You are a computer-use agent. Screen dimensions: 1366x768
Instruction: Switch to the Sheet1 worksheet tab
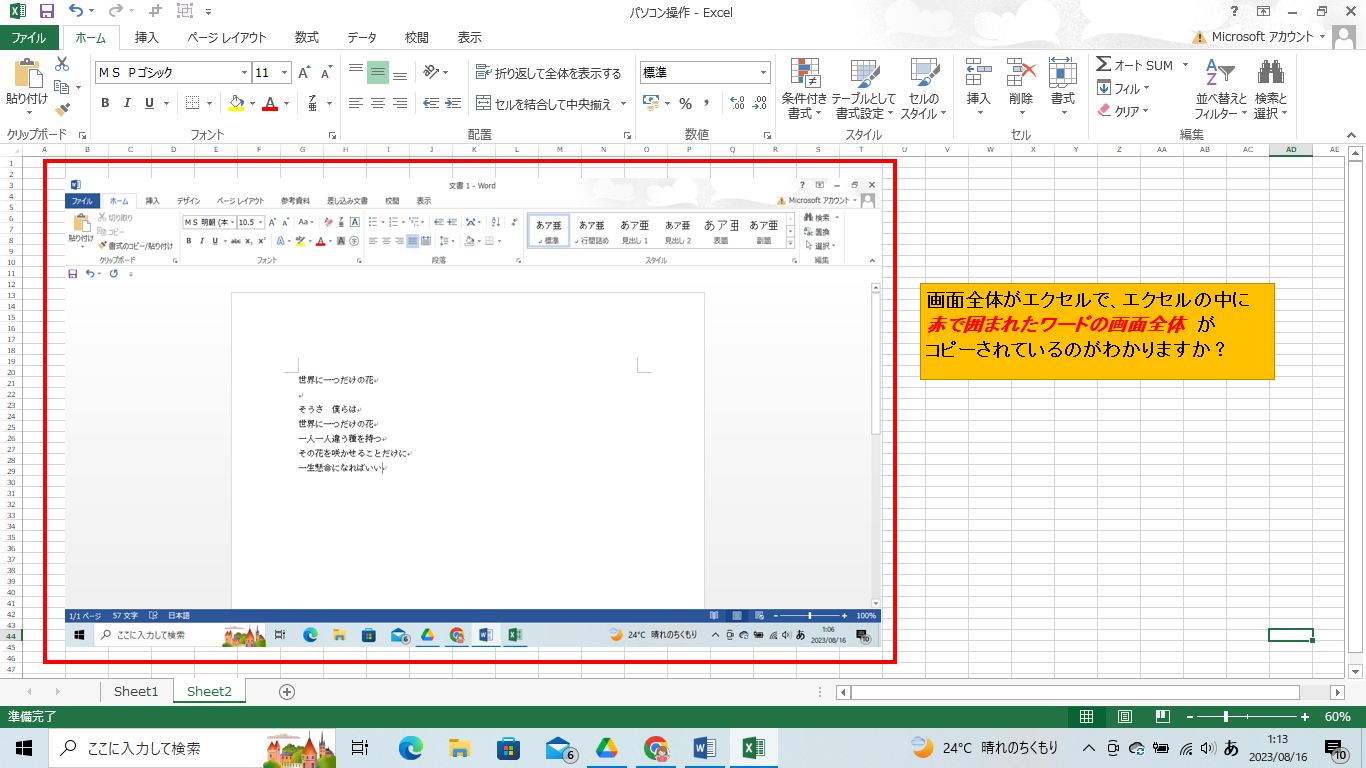pyautogui.click(x=136, y=691)
